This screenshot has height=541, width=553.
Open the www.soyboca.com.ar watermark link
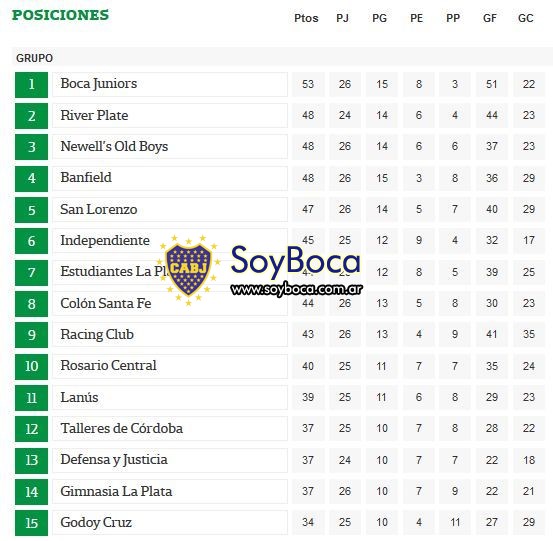click(296, 289)
